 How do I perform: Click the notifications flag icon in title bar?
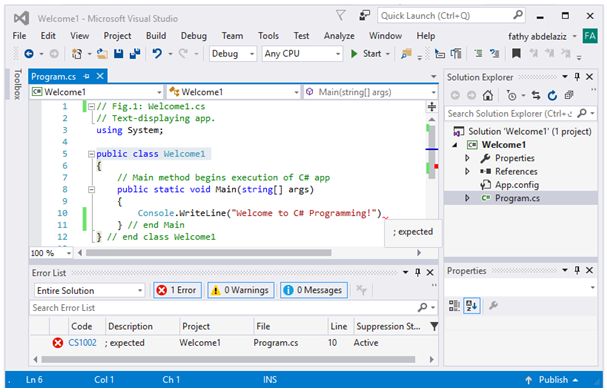click(x=341, y=15)
